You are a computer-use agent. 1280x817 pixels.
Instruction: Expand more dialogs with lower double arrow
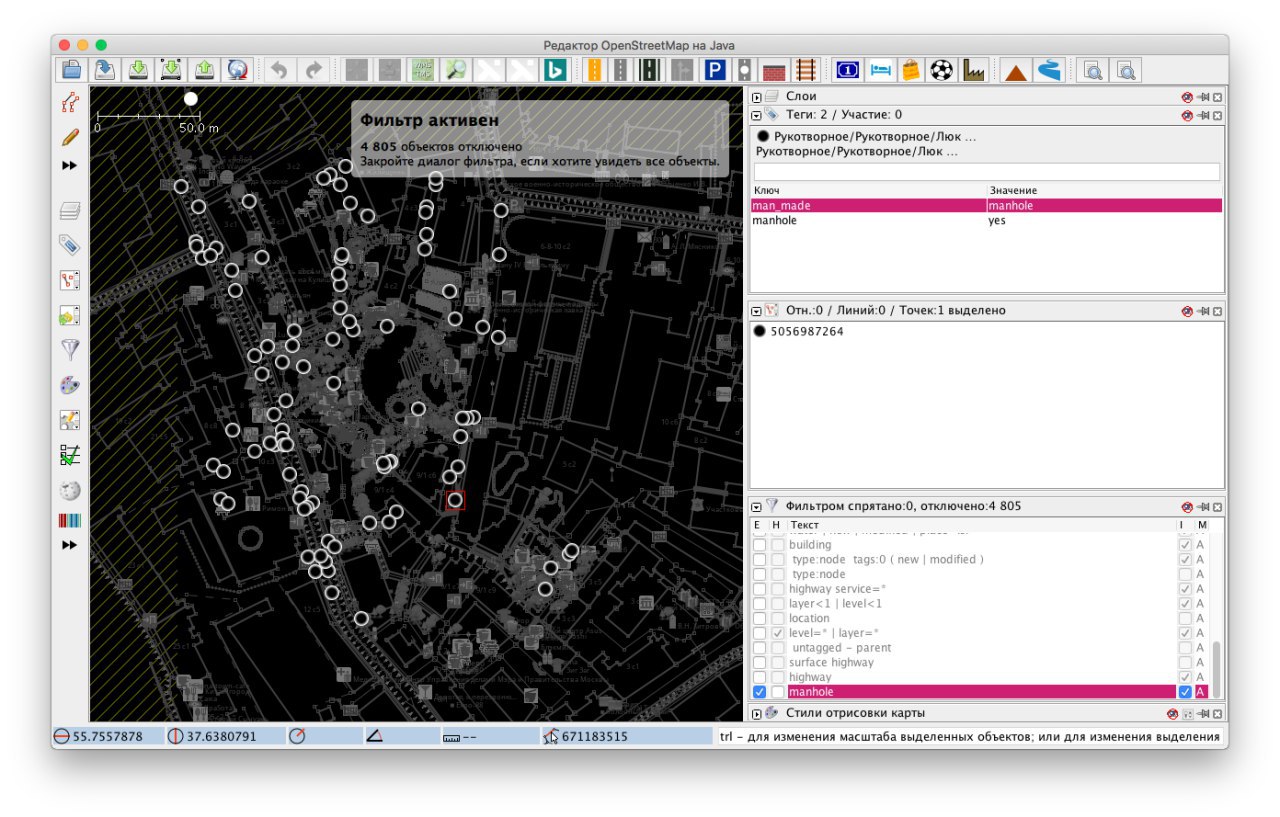point(69,546)
